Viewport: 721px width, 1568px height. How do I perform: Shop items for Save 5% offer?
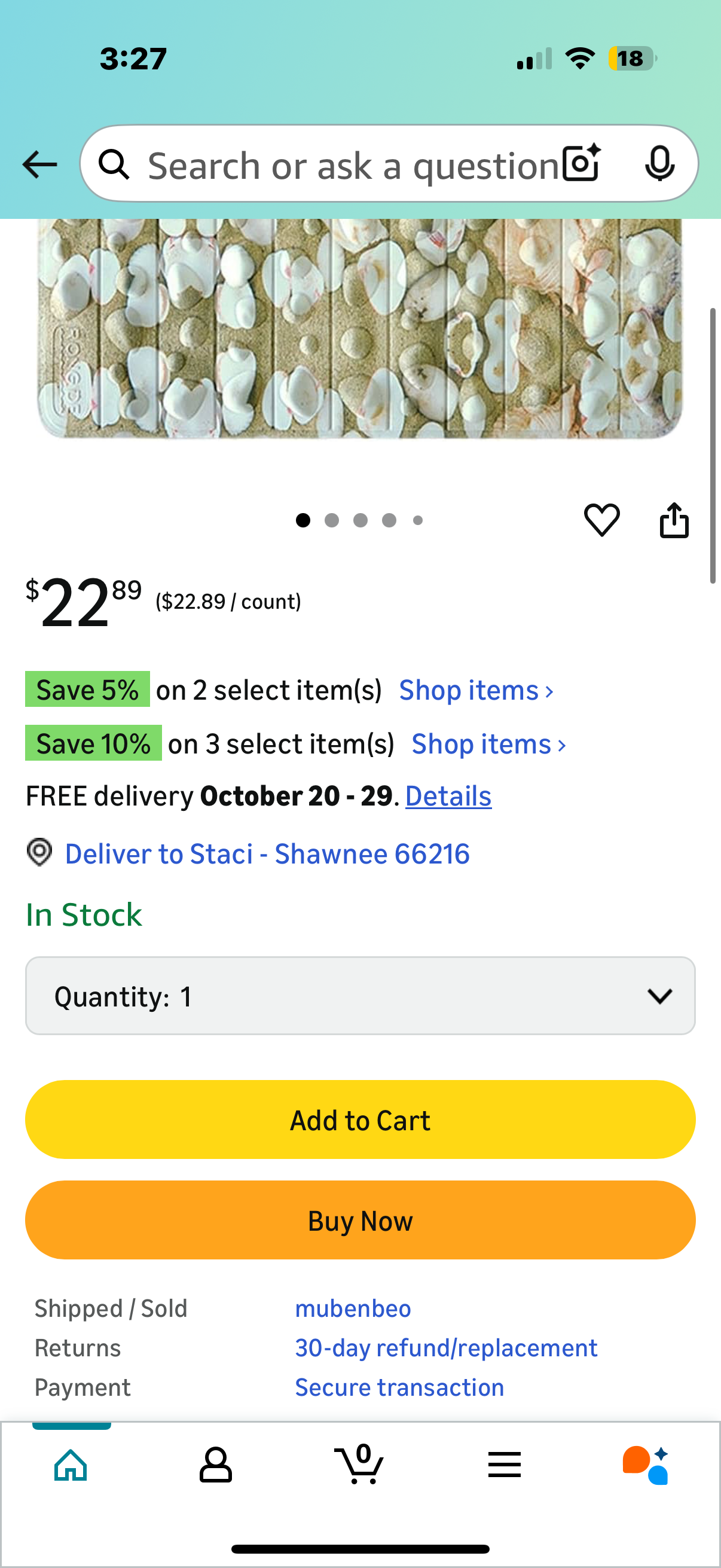coord(476,691)
